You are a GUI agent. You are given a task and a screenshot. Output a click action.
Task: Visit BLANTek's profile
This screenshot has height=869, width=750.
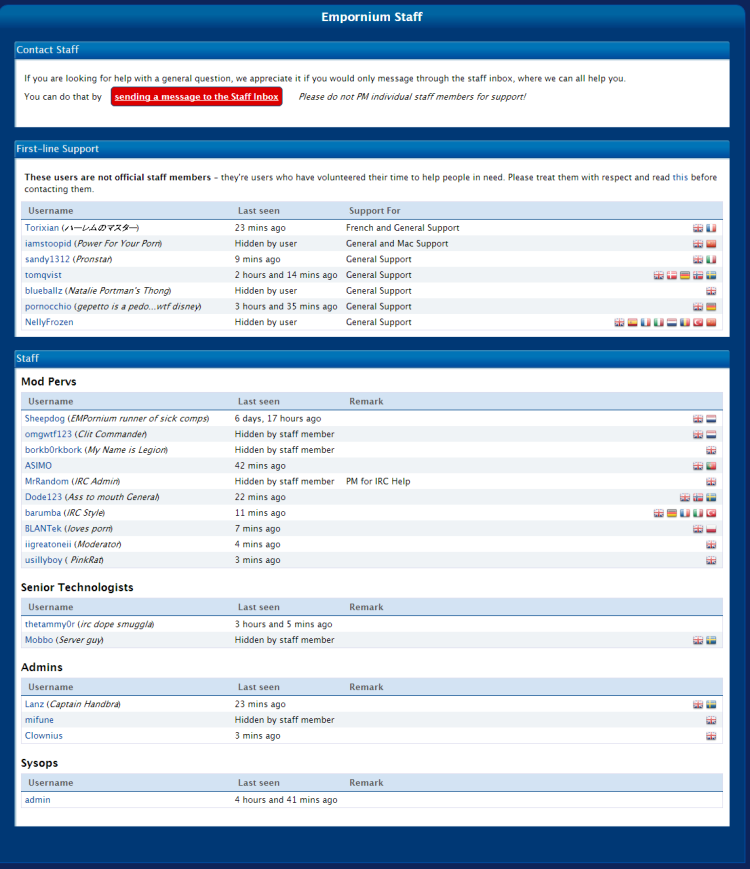[43, 528]
